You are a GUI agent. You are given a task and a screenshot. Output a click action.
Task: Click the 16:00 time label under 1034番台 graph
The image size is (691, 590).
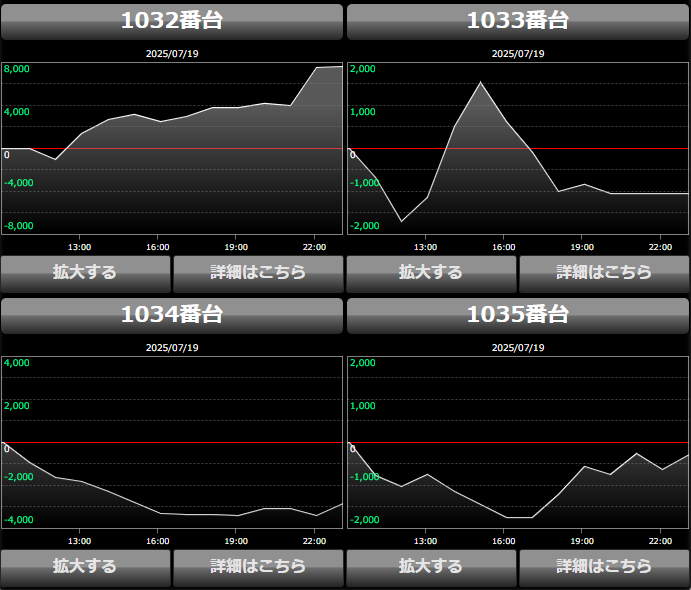tap(158, 541)
